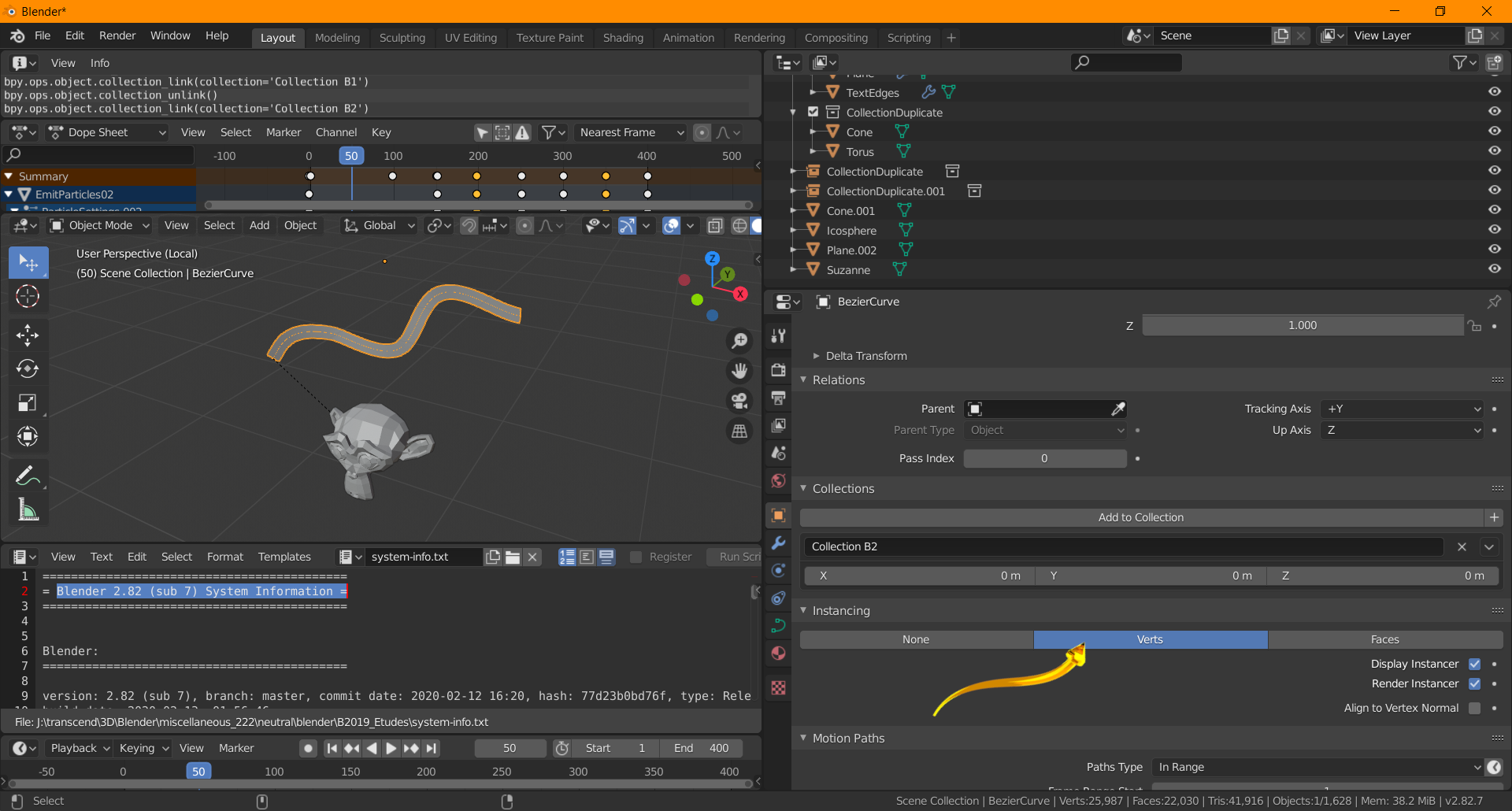The image size is (1512, 811).
Task: Open the Render properties tab
Action: [x=778, y=370]
